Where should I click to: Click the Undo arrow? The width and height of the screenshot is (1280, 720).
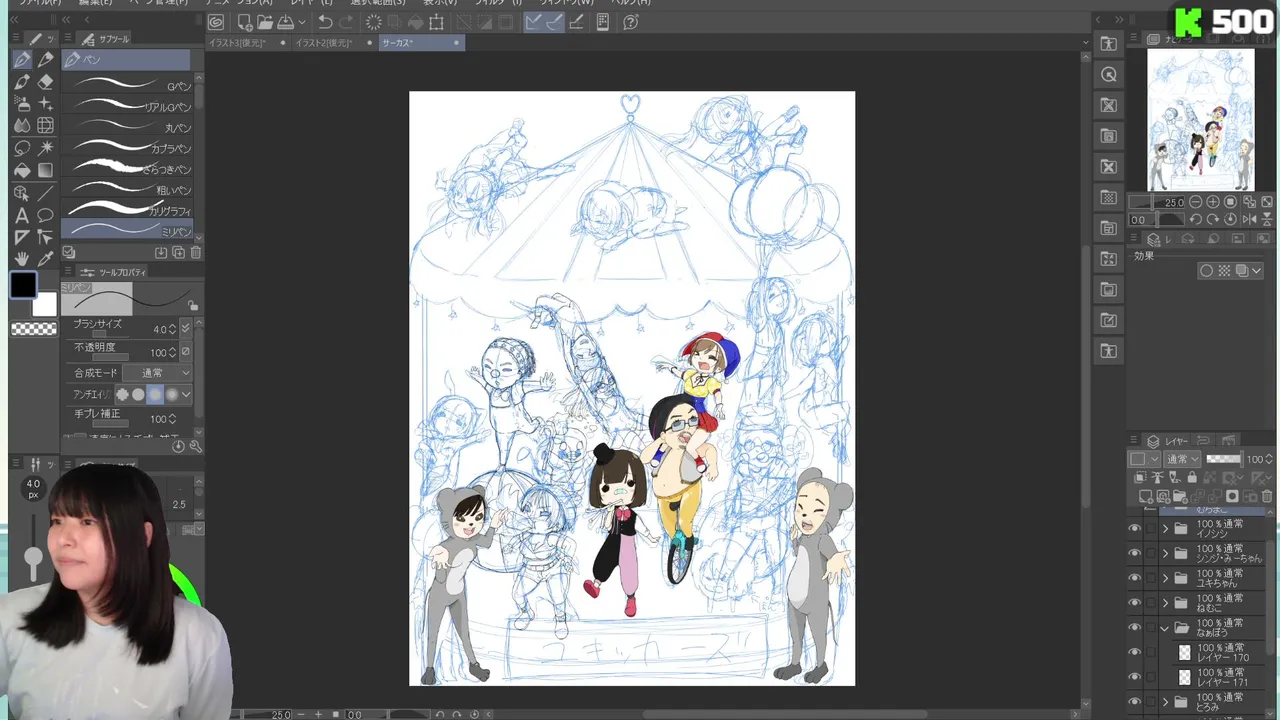click(325, 22)
